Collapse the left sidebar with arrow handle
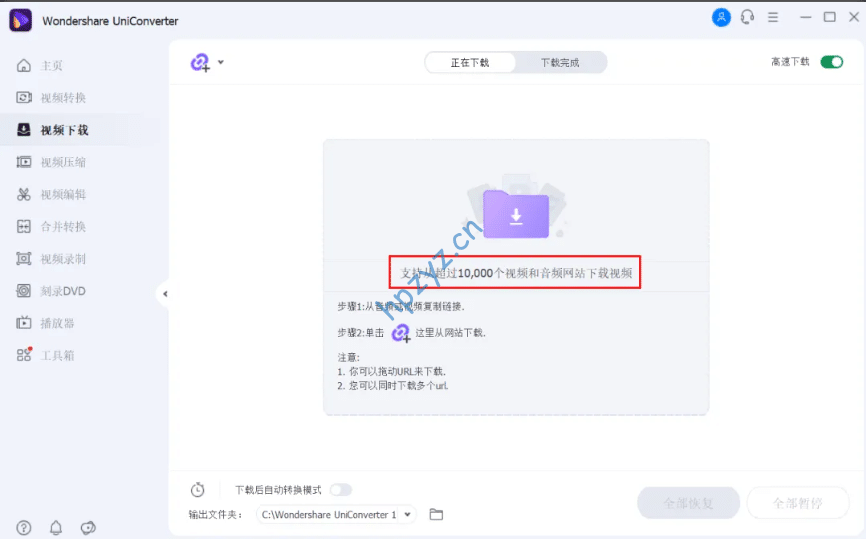 point(164,294)
